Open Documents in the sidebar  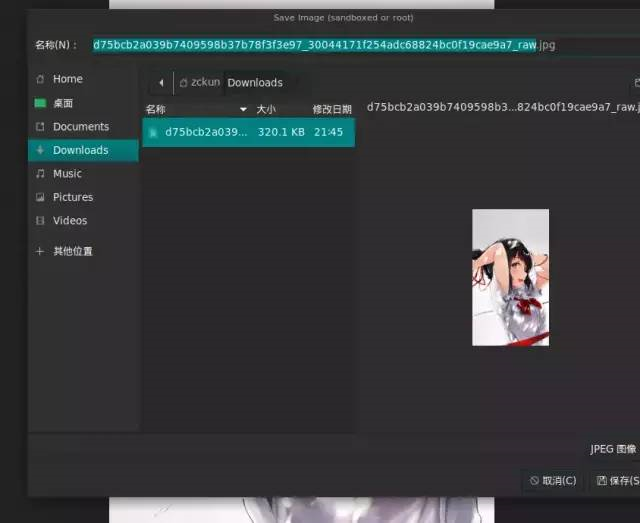click(x=83, y=127)
